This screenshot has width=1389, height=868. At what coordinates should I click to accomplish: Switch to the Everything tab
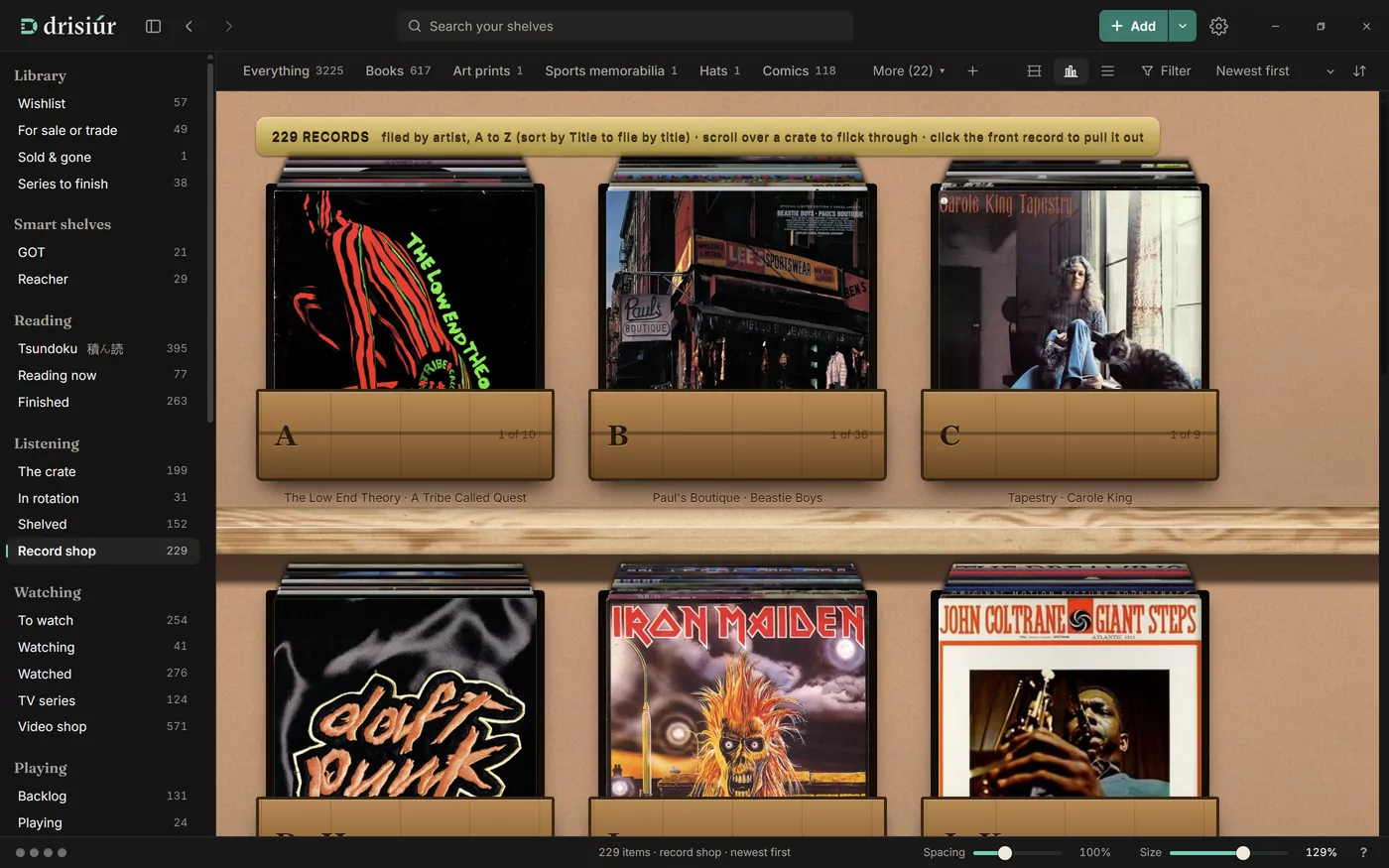pos(293,70)
